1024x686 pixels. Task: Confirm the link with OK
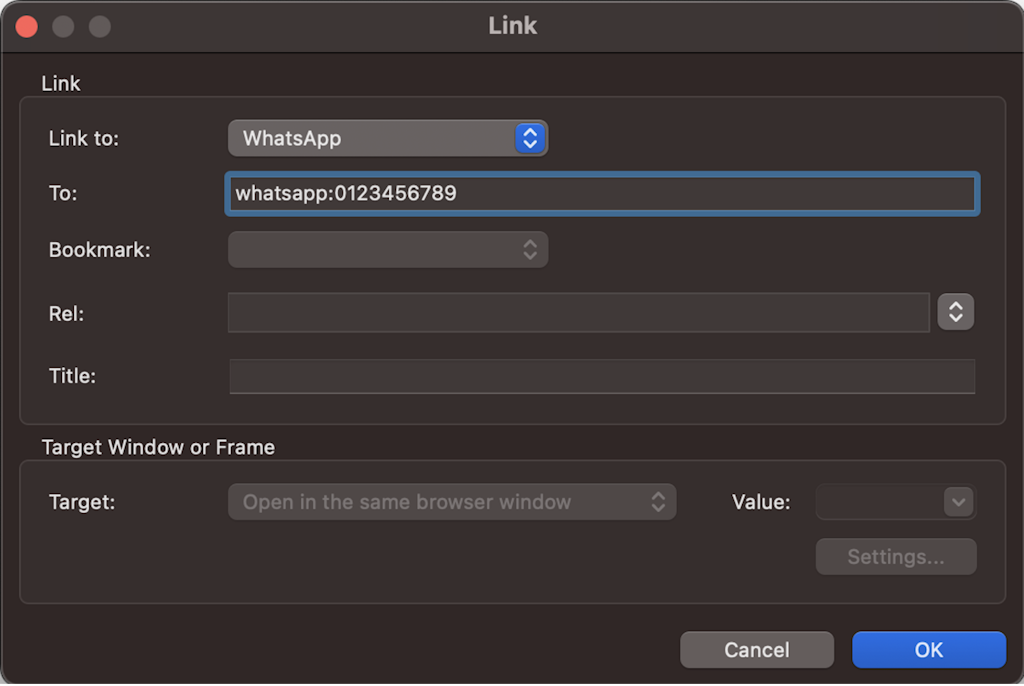click(x=928, y=649)
